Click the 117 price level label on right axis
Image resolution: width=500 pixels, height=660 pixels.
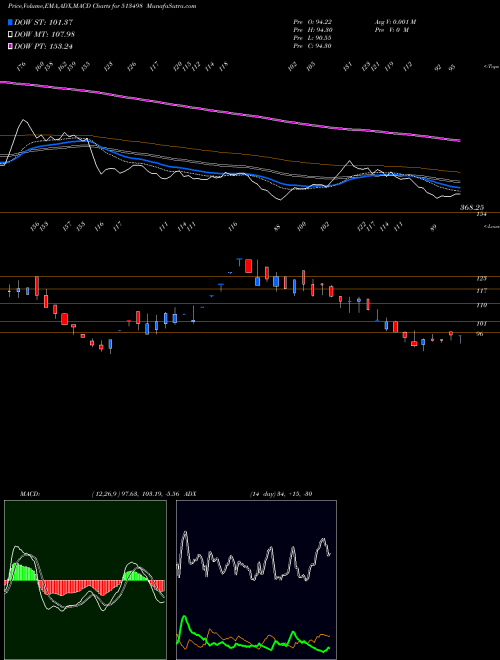(x=481, y=291)
